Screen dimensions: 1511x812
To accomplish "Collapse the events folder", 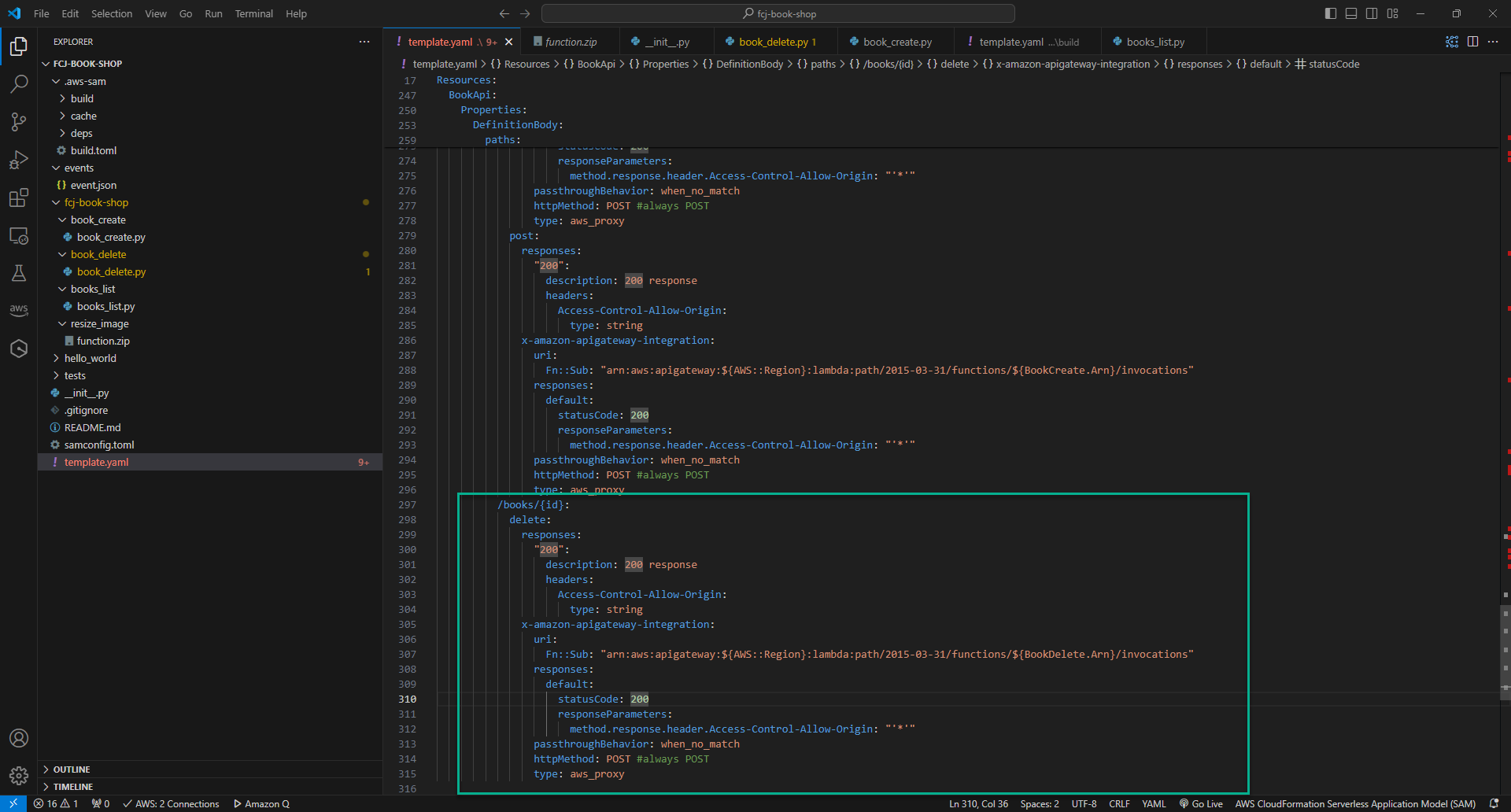I will tap(210, 168).
